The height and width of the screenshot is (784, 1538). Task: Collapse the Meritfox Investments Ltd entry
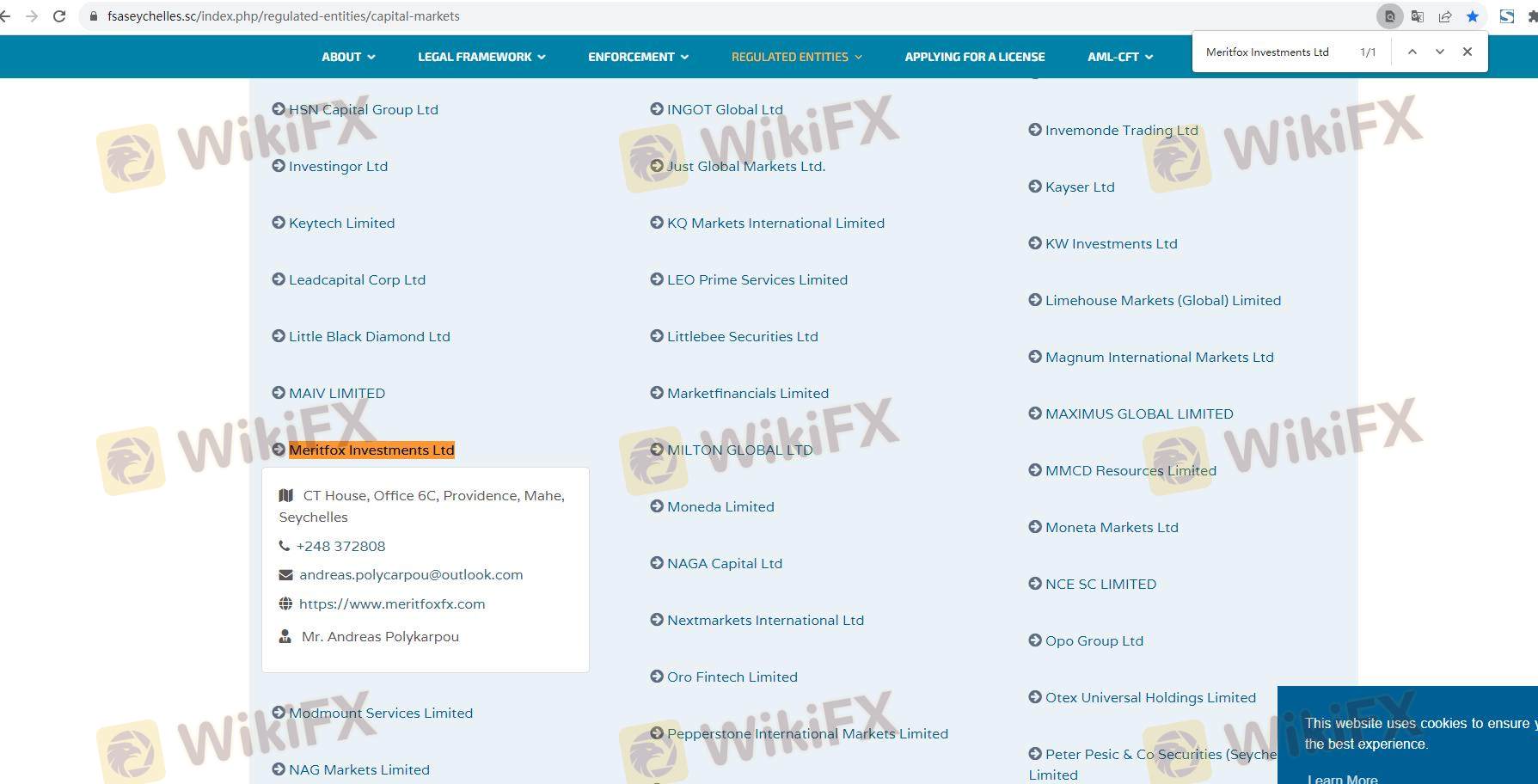point(371,450)
